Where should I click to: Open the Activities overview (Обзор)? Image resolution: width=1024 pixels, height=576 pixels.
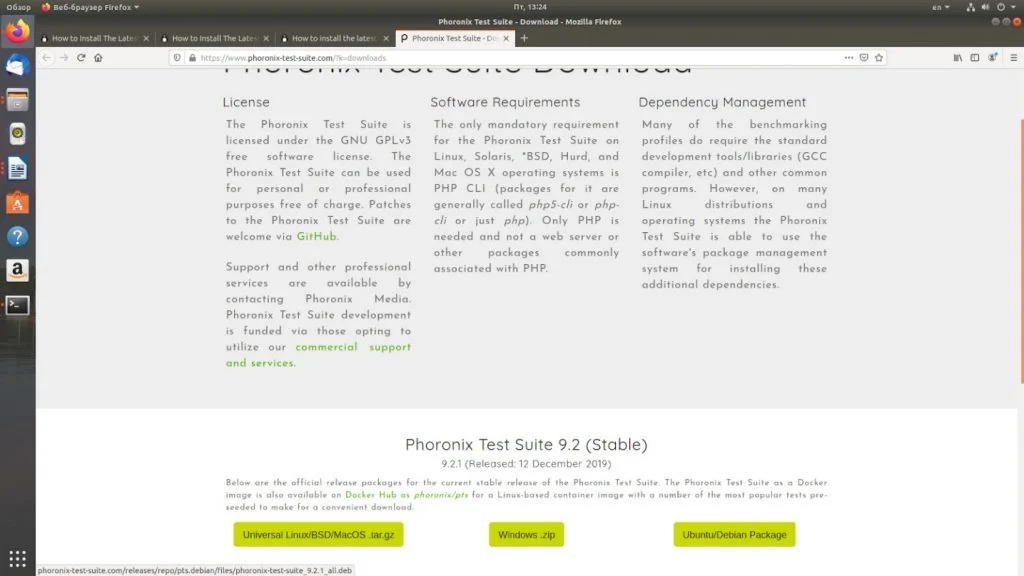point(18,7)
